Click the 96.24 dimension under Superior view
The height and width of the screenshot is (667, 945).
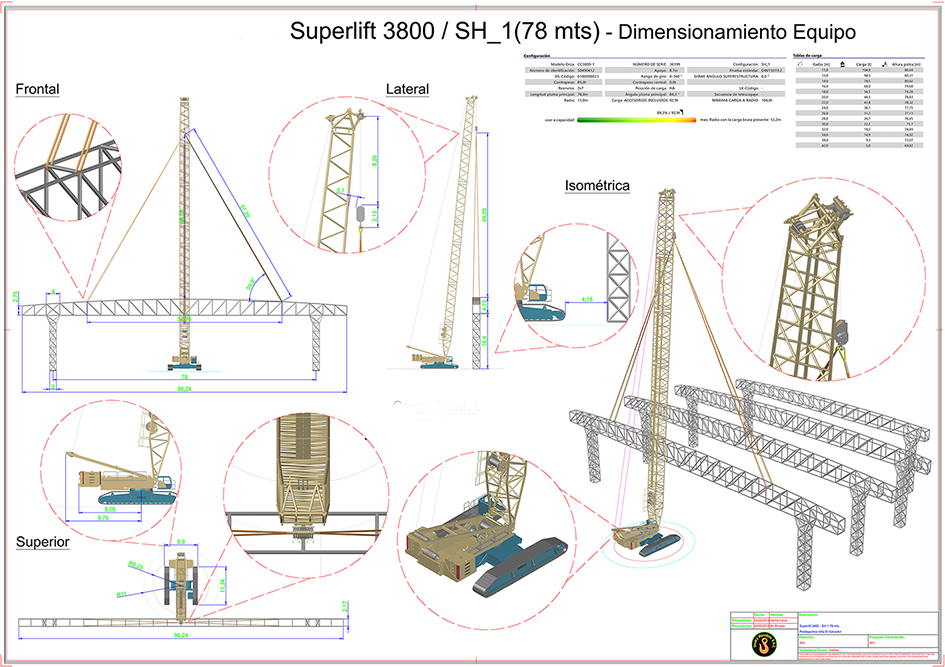click(181, 635)
